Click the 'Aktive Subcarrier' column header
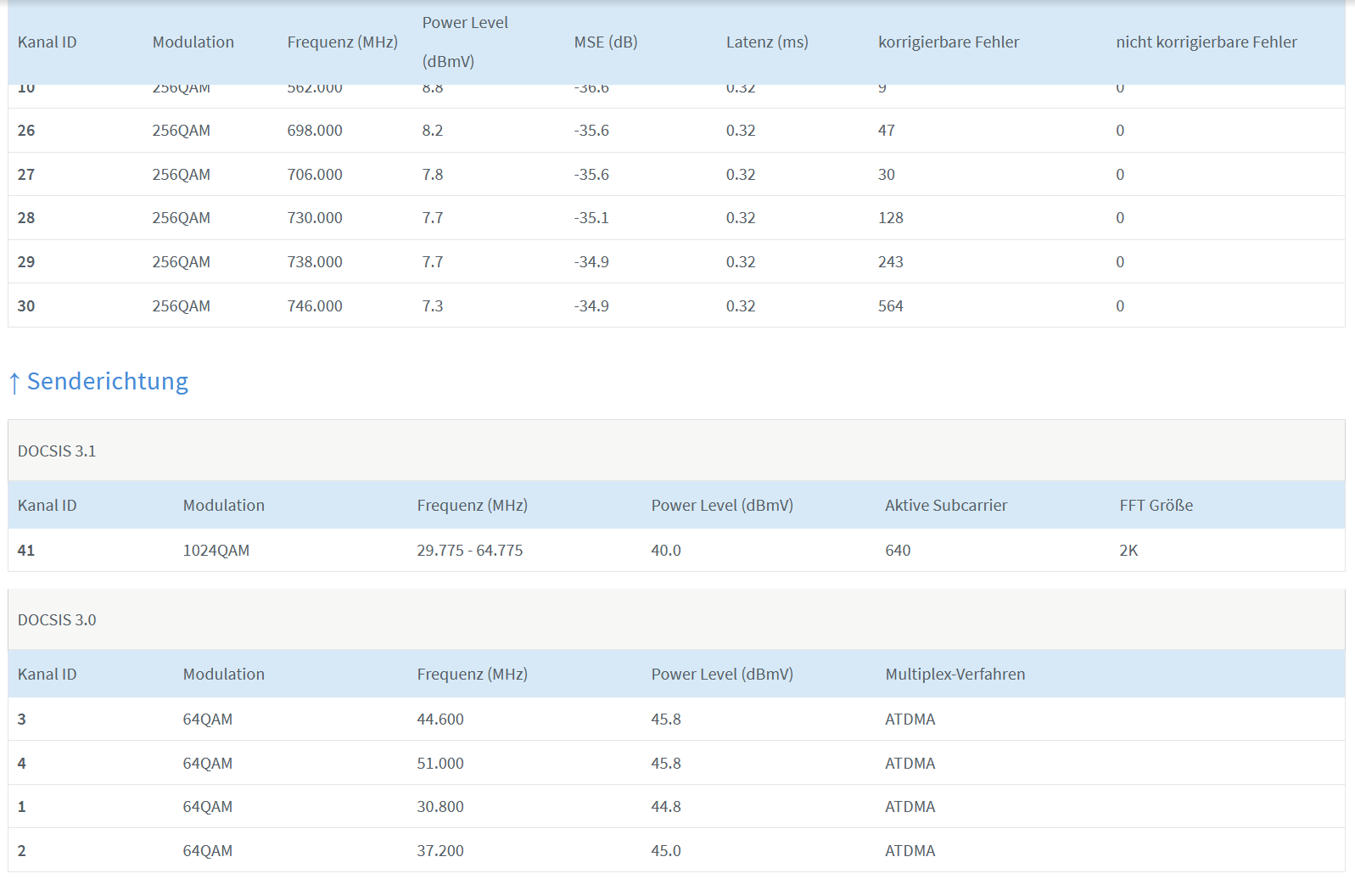 click(946, 506)
